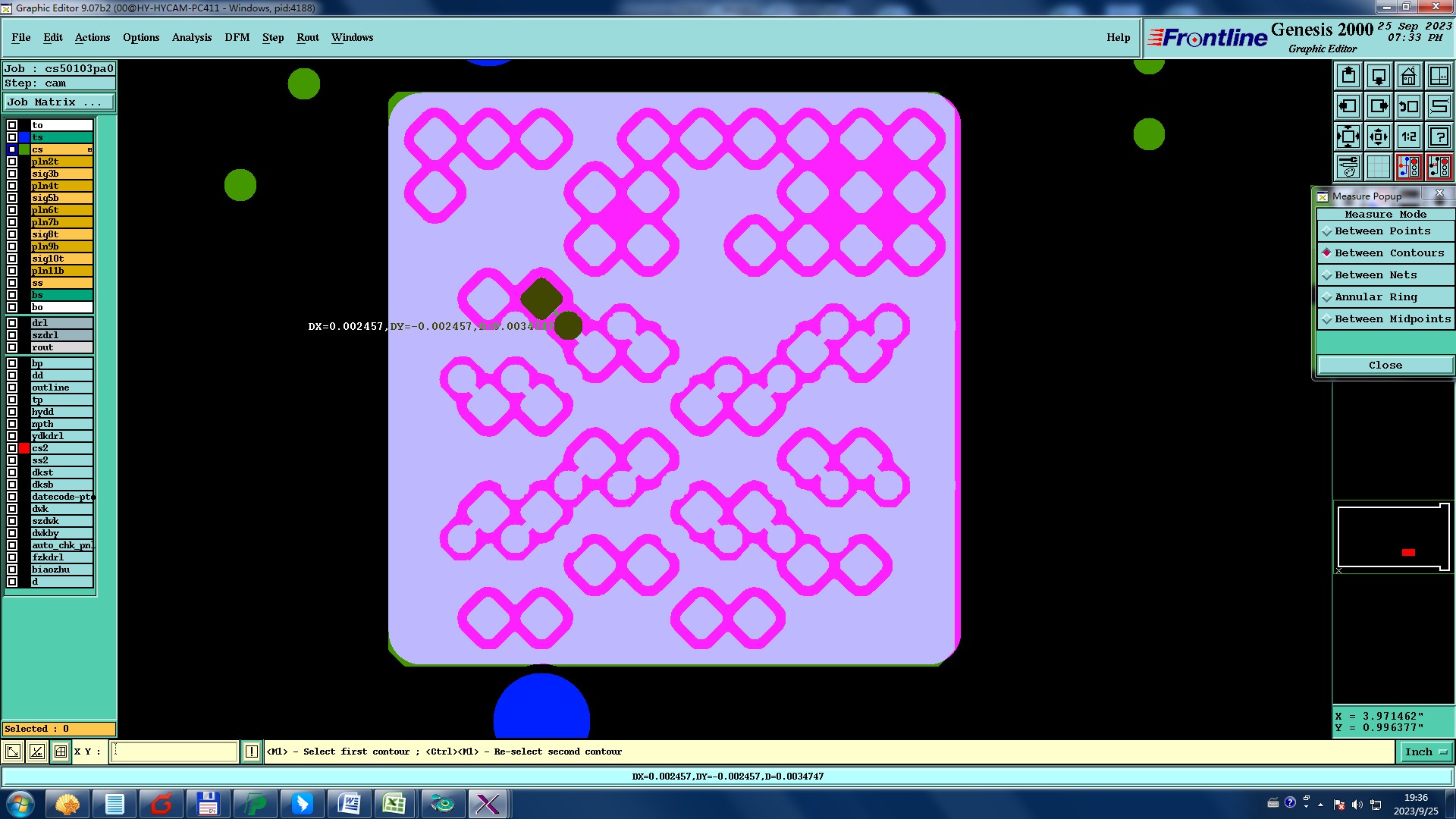Select the 'biaozhu' layer name

61,570
